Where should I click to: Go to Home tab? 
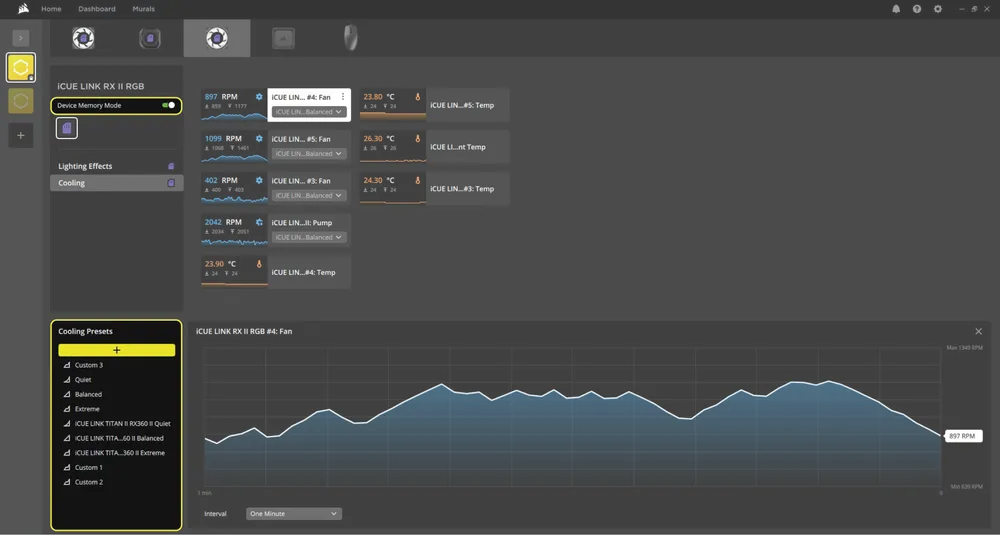point(51,9)
